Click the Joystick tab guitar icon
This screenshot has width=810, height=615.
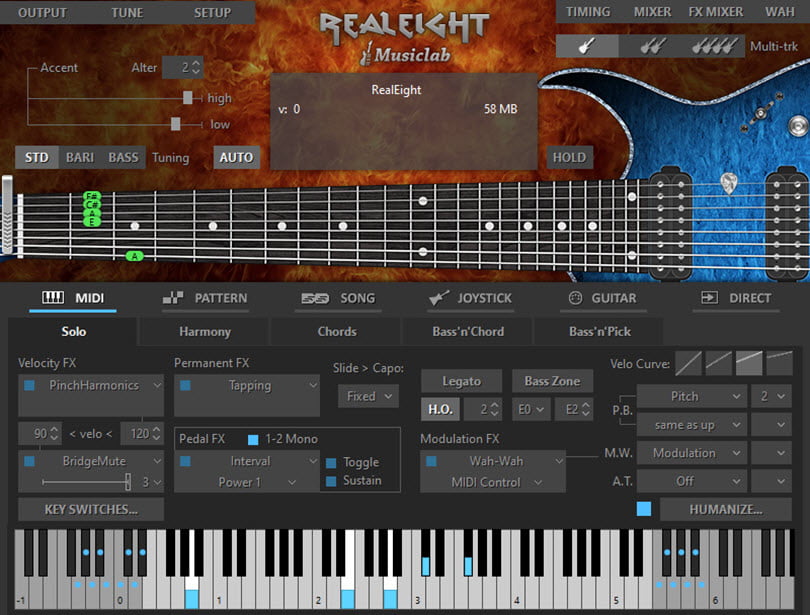pos(439,298)
